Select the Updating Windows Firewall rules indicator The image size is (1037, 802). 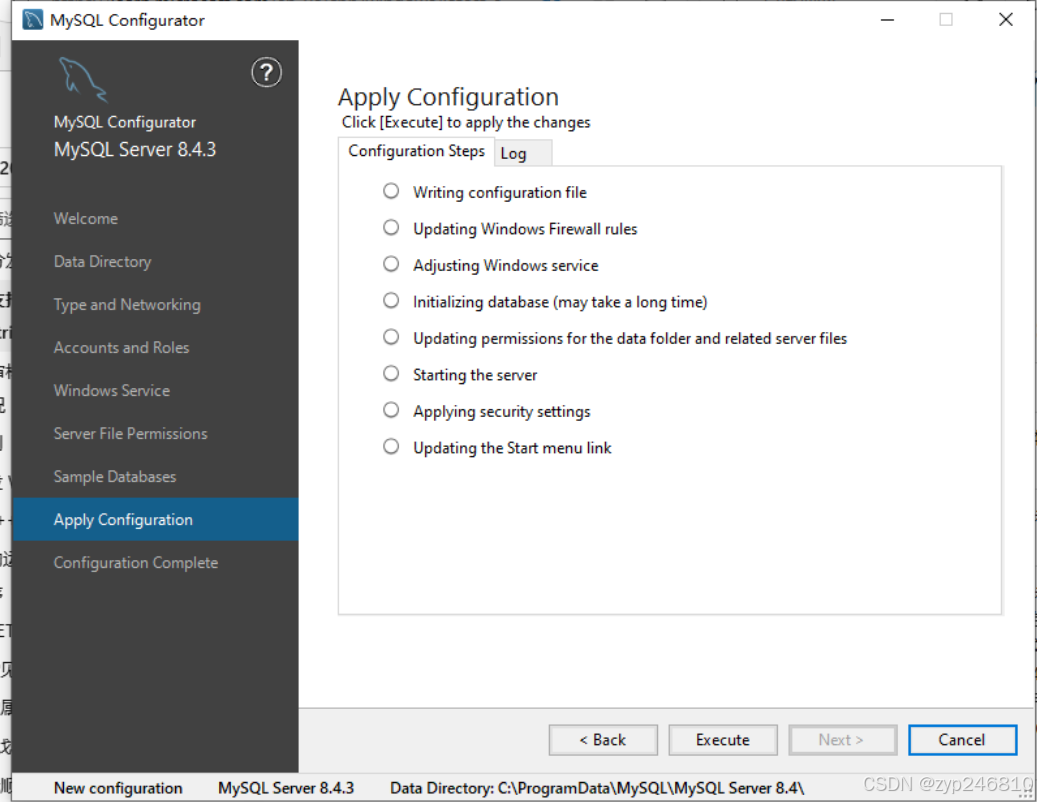(x=391, y=227)
